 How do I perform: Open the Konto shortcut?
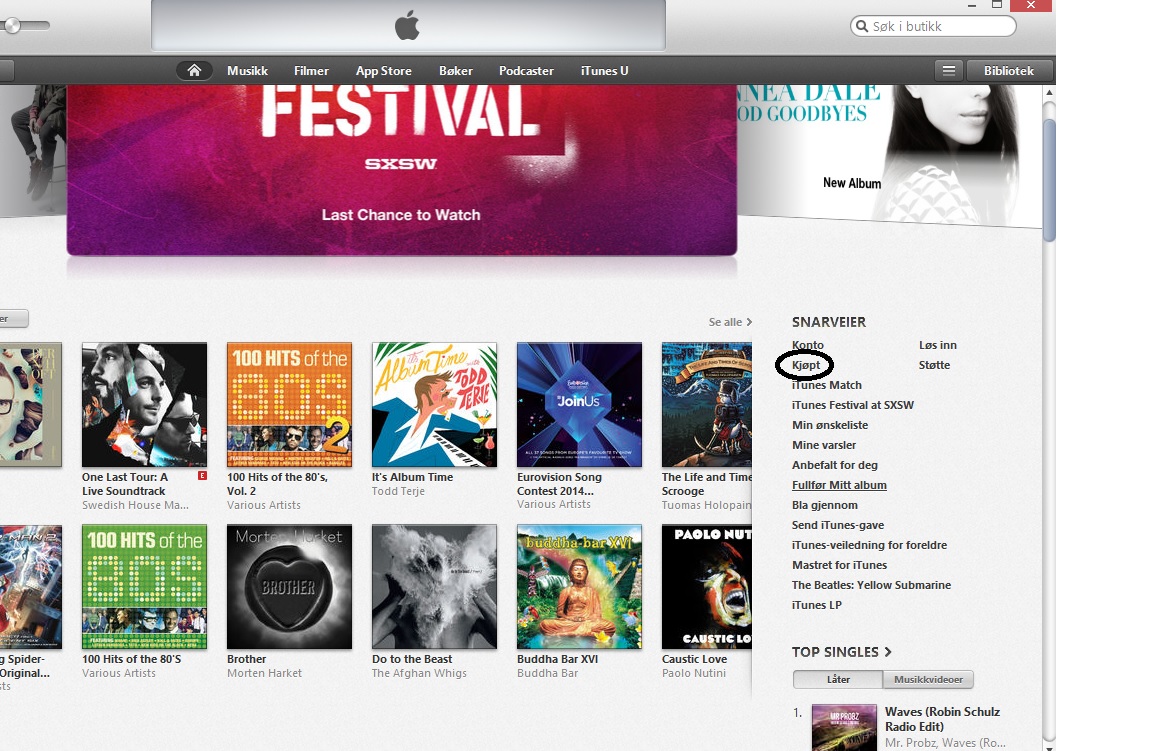(807, 345)
